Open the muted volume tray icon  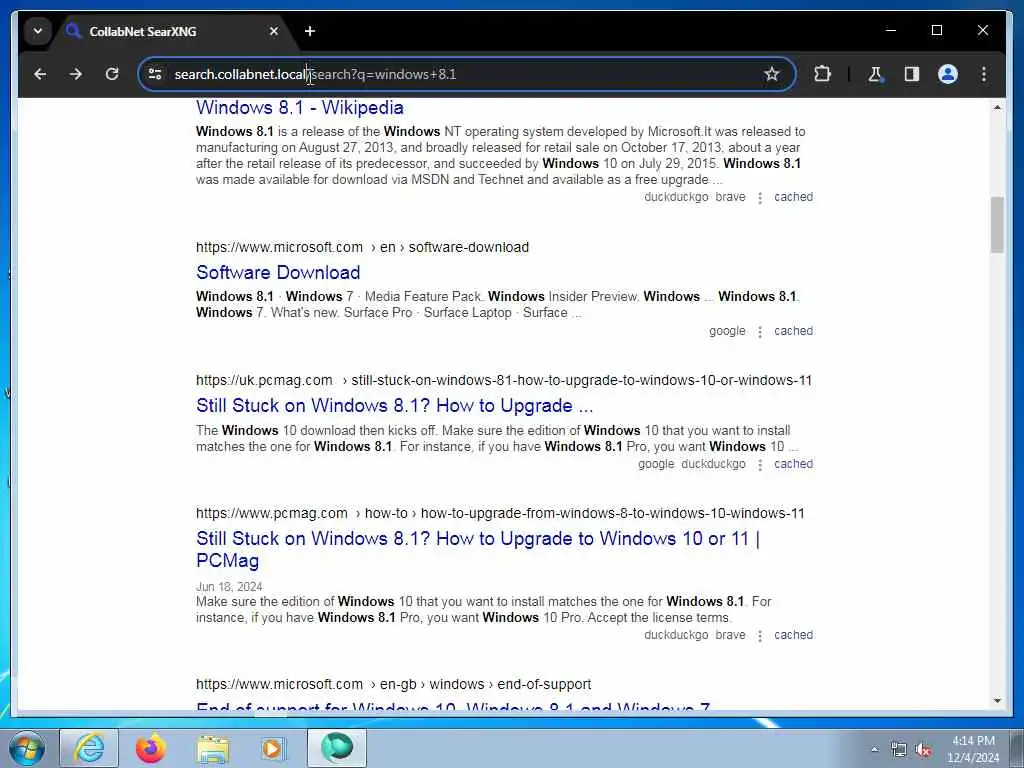[923, 750]
